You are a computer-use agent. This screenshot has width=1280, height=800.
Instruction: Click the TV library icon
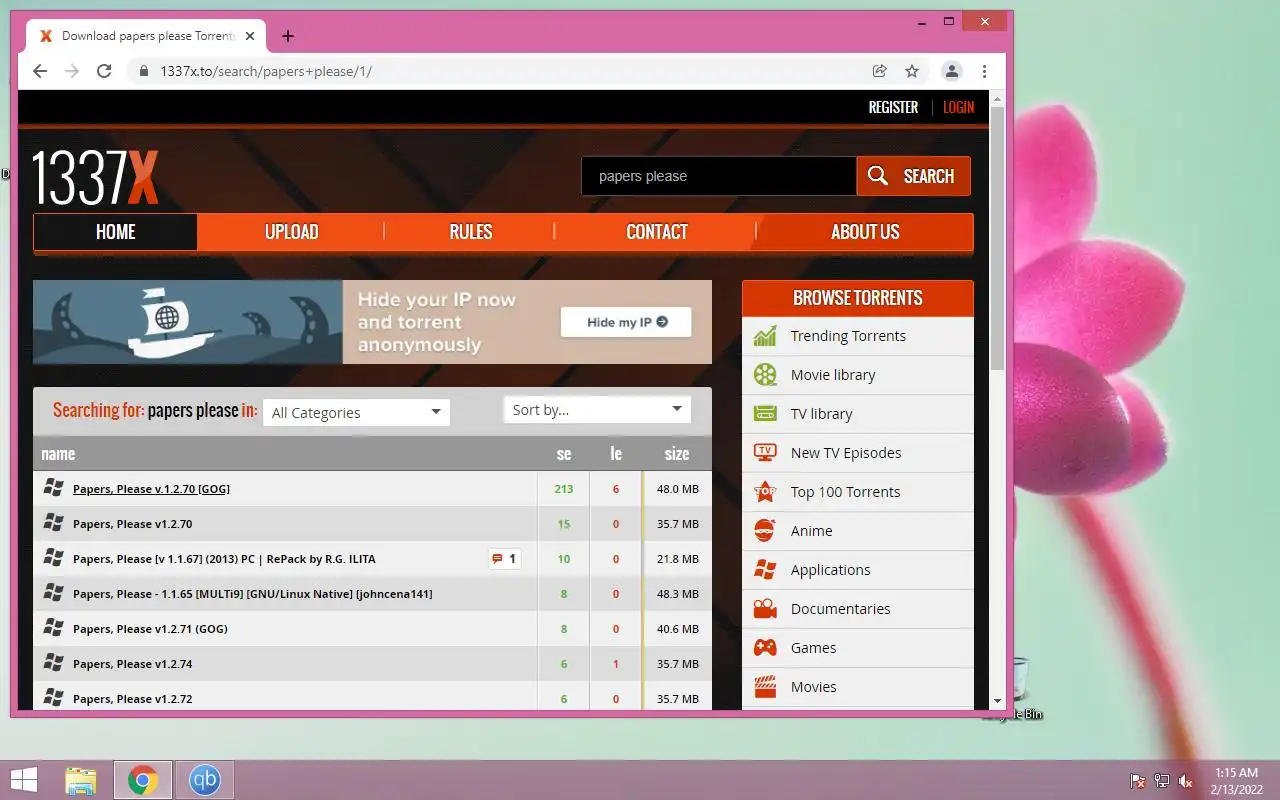(765, 414)
